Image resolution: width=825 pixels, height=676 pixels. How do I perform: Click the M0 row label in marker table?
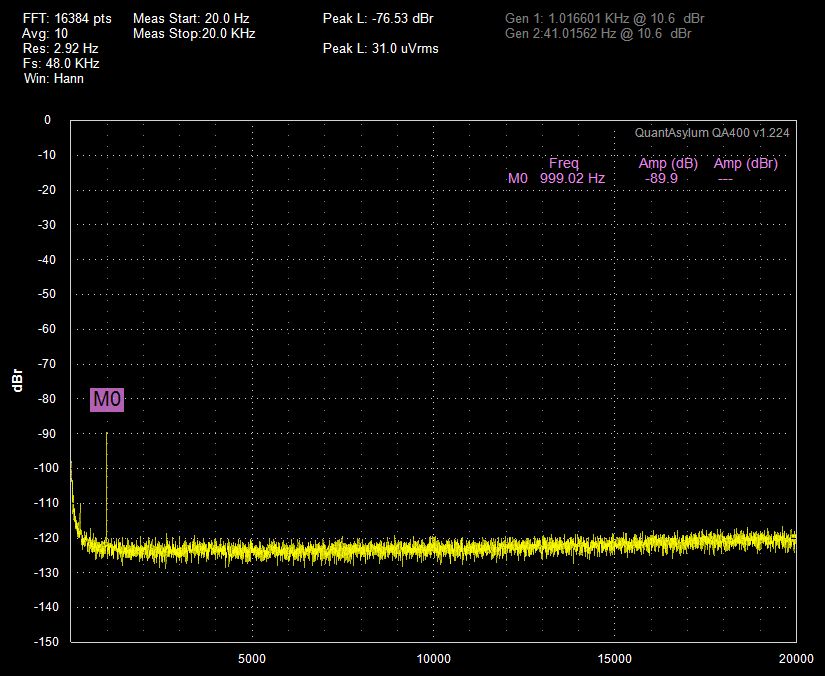(x=518, y=178)
